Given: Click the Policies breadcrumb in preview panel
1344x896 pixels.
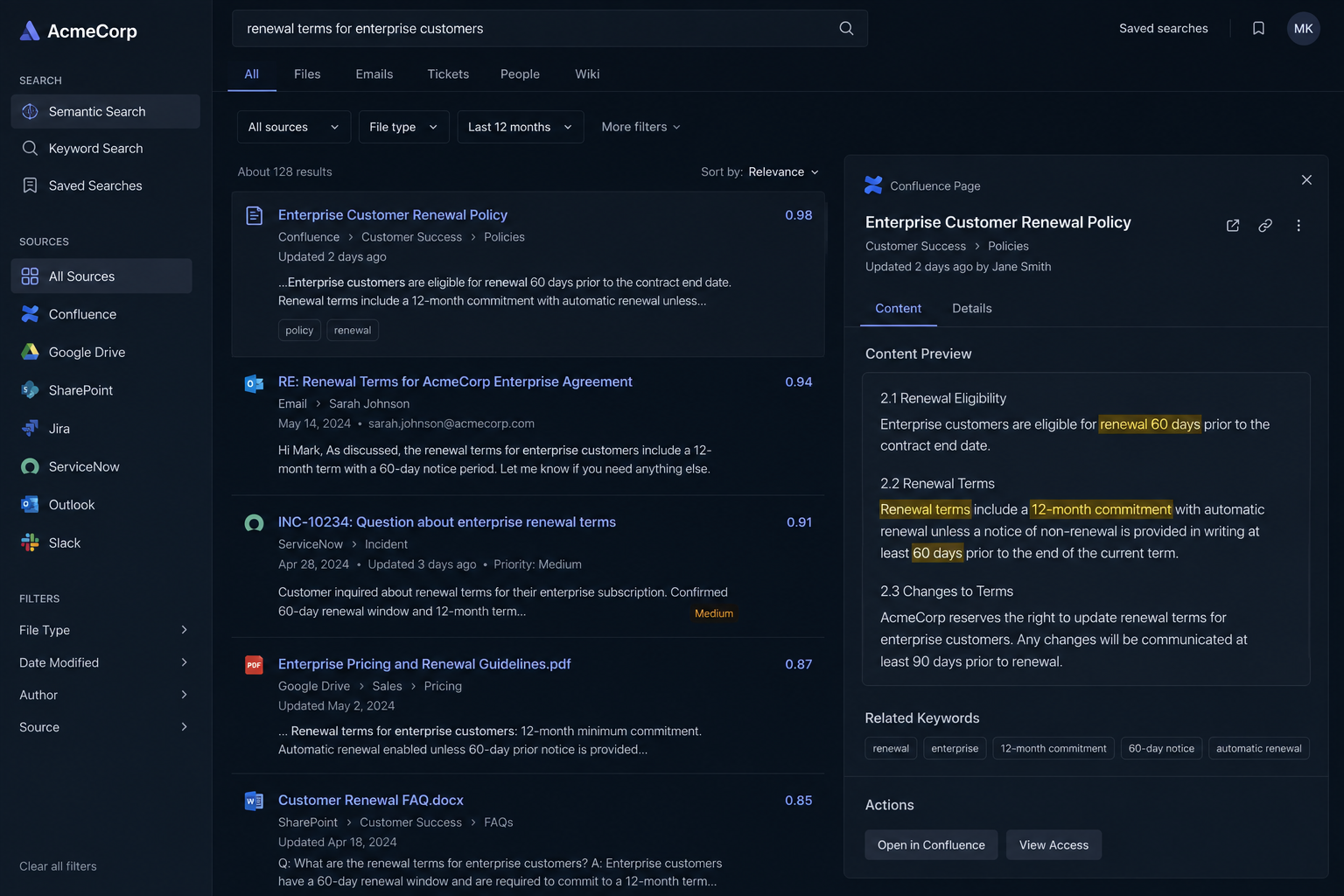Looking at the screenshot, I should [1008, 246].
